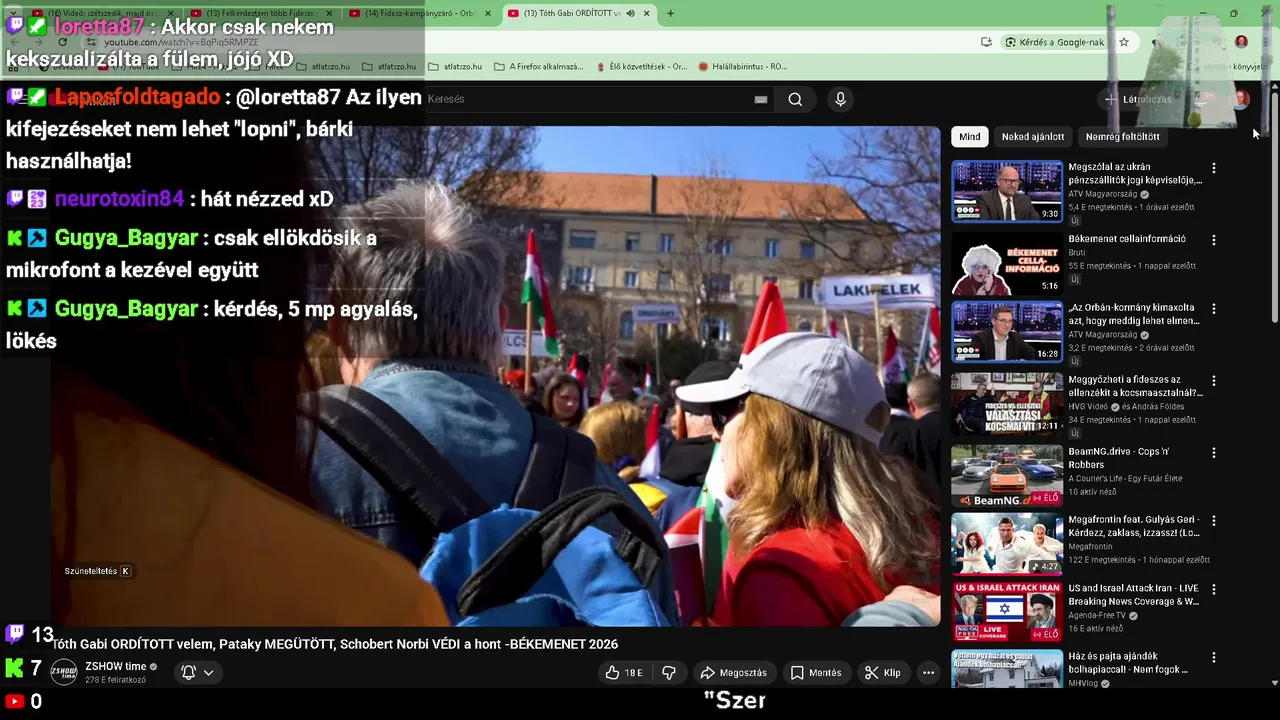This screenshot has height=720, width=1280.
Task: Click the ATV Magyarország channel name under Megszólal
Action: (1104, 195)
